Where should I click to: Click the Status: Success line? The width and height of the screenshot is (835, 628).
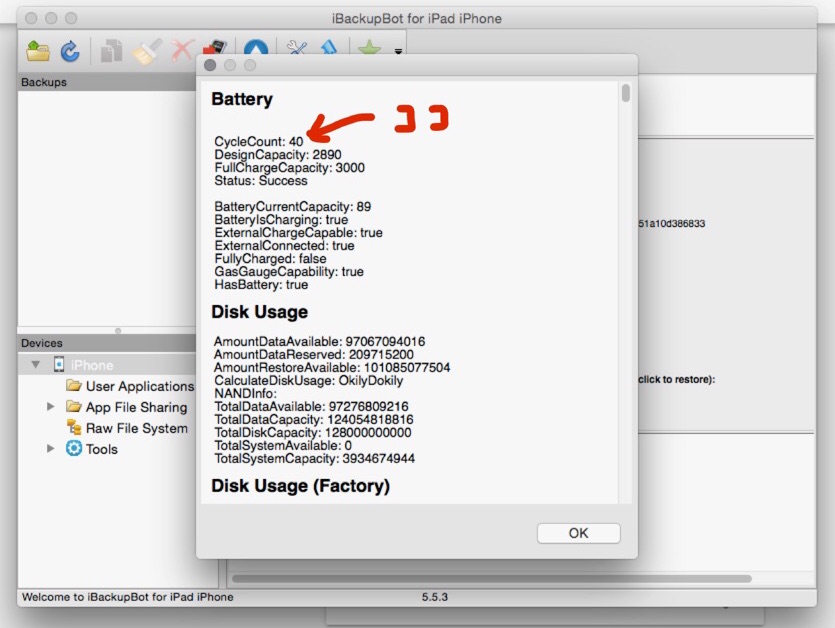coord(261,181)
